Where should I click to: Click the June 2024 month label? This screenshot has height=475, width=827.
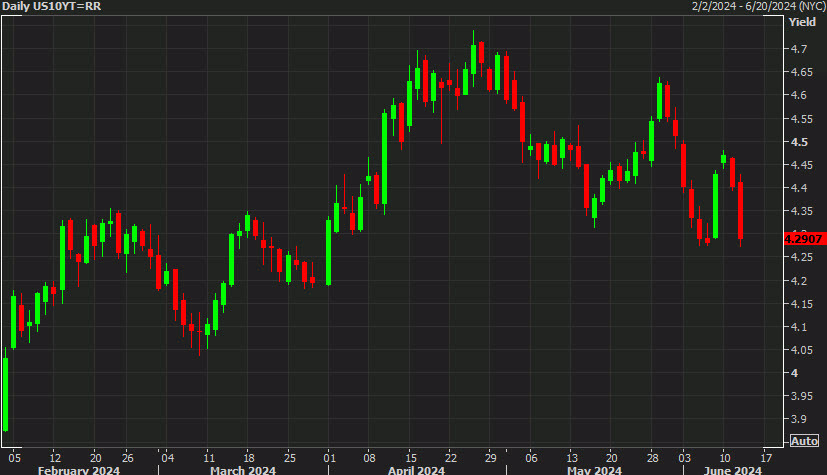(732, 470)
